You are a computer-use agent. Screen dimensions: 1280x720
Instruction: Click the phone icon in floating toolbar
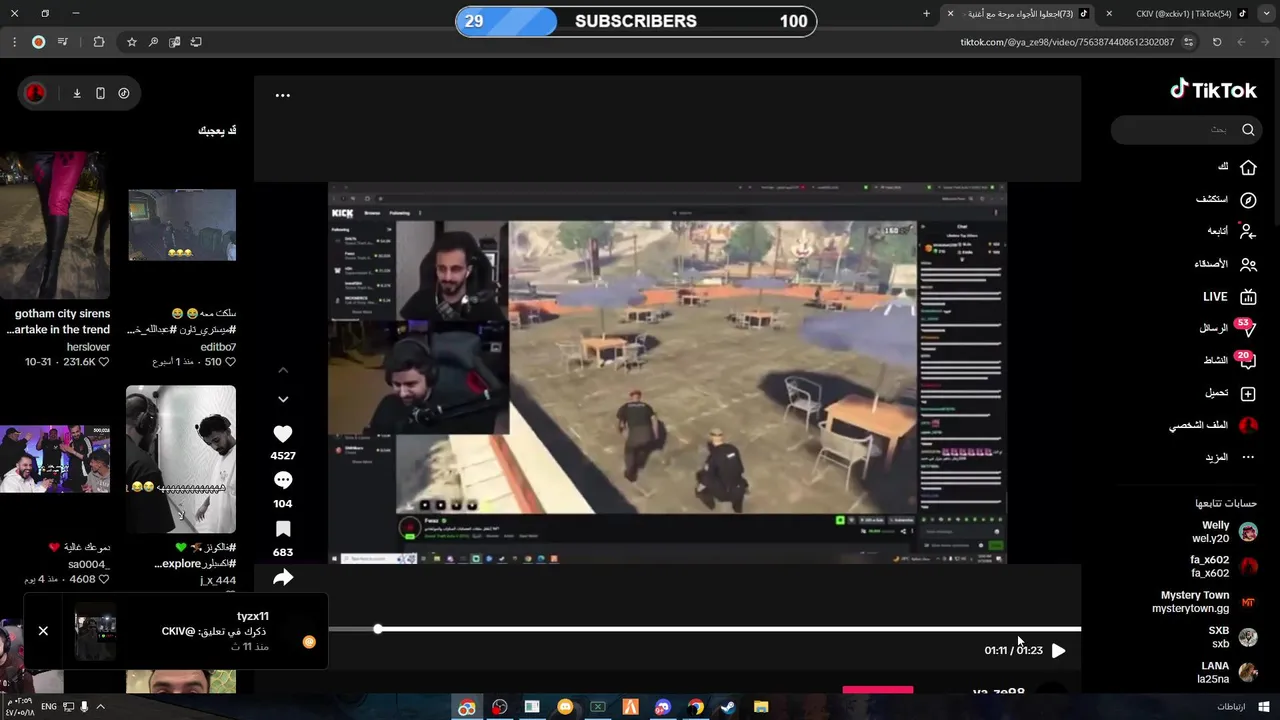(x=100, y=93)
